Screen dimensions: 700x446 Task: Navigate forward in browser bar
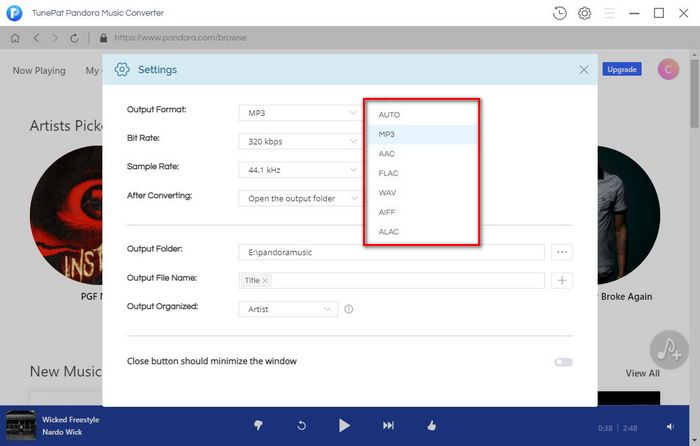[x=55, y=38]
